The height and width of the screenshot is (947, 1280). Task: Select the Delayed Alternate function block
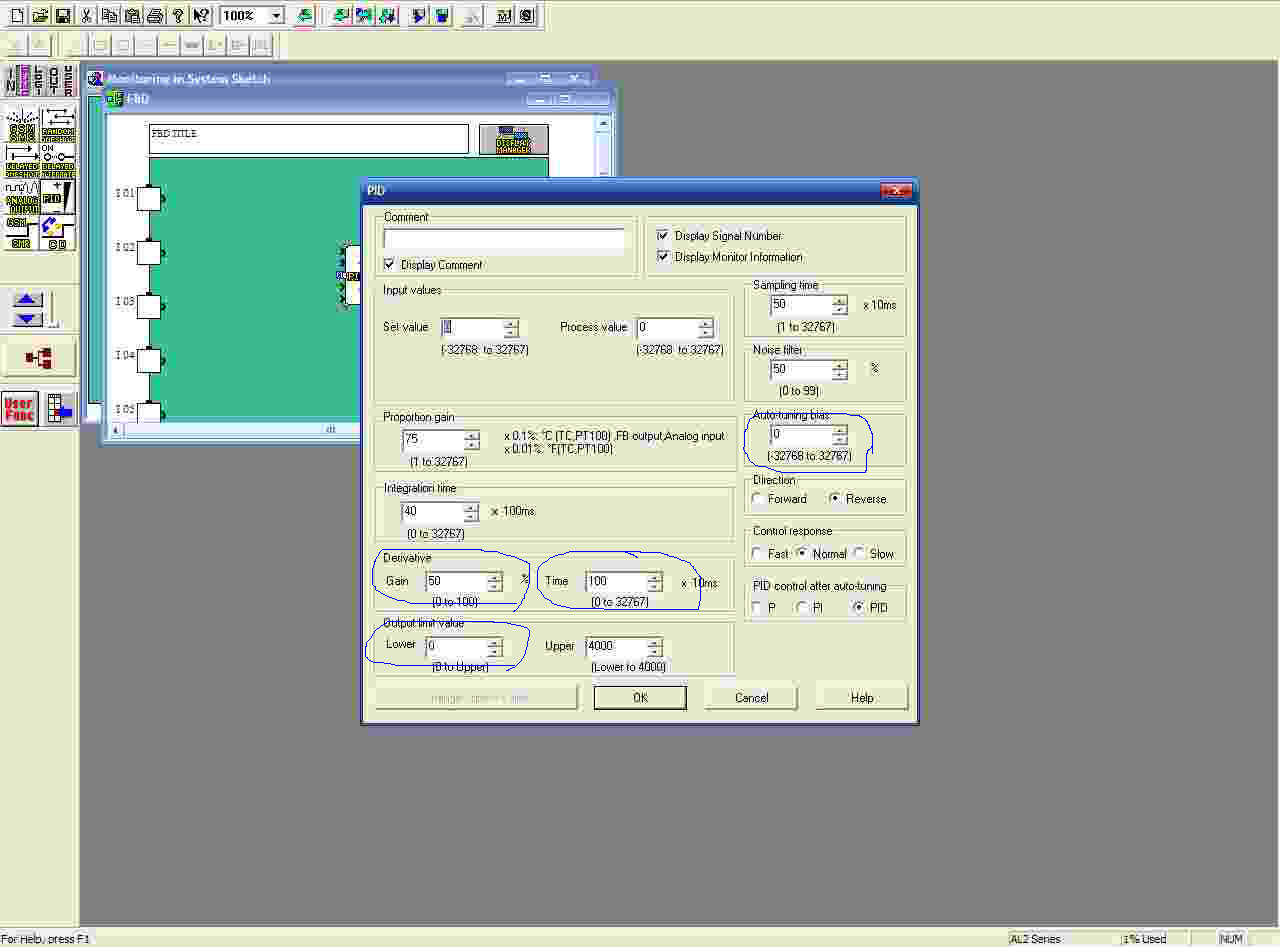tap(58, 161)
